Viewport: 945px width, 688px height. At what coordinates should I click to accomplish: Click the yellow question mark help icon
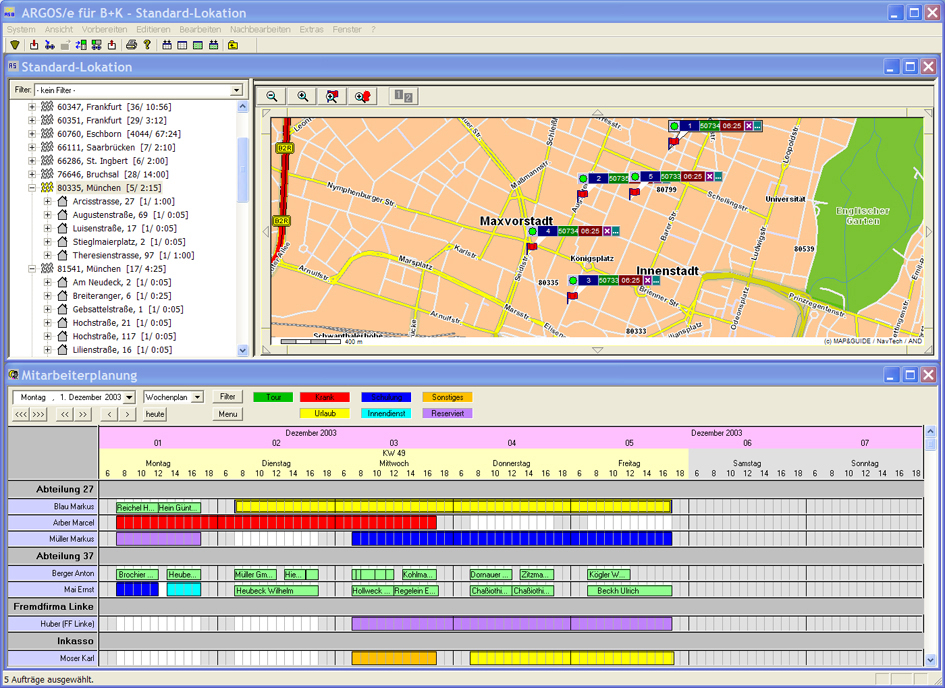(x=147, y=45)
